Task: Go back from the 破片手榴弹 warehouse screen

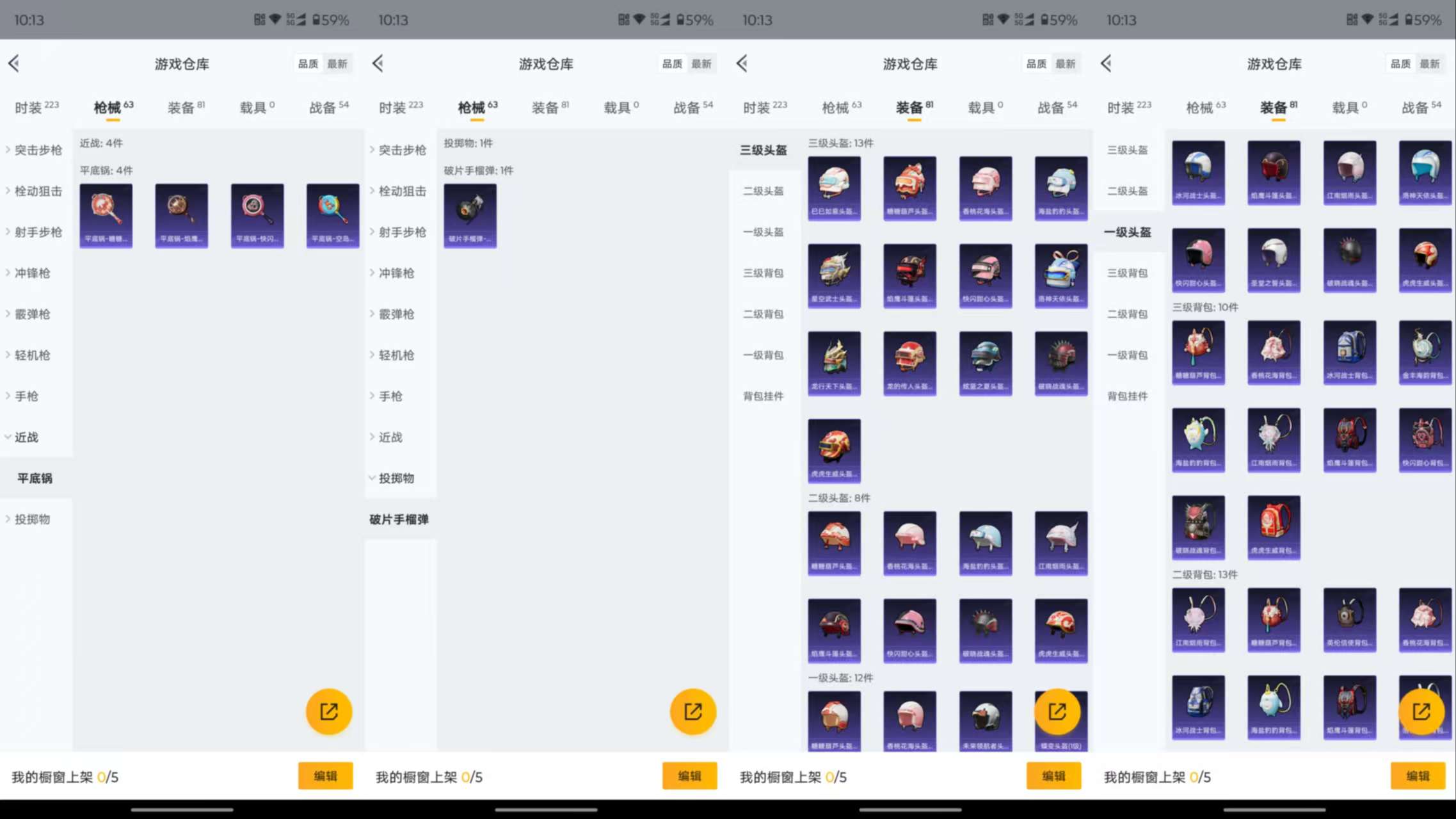Action: click(x=378, y=63)
